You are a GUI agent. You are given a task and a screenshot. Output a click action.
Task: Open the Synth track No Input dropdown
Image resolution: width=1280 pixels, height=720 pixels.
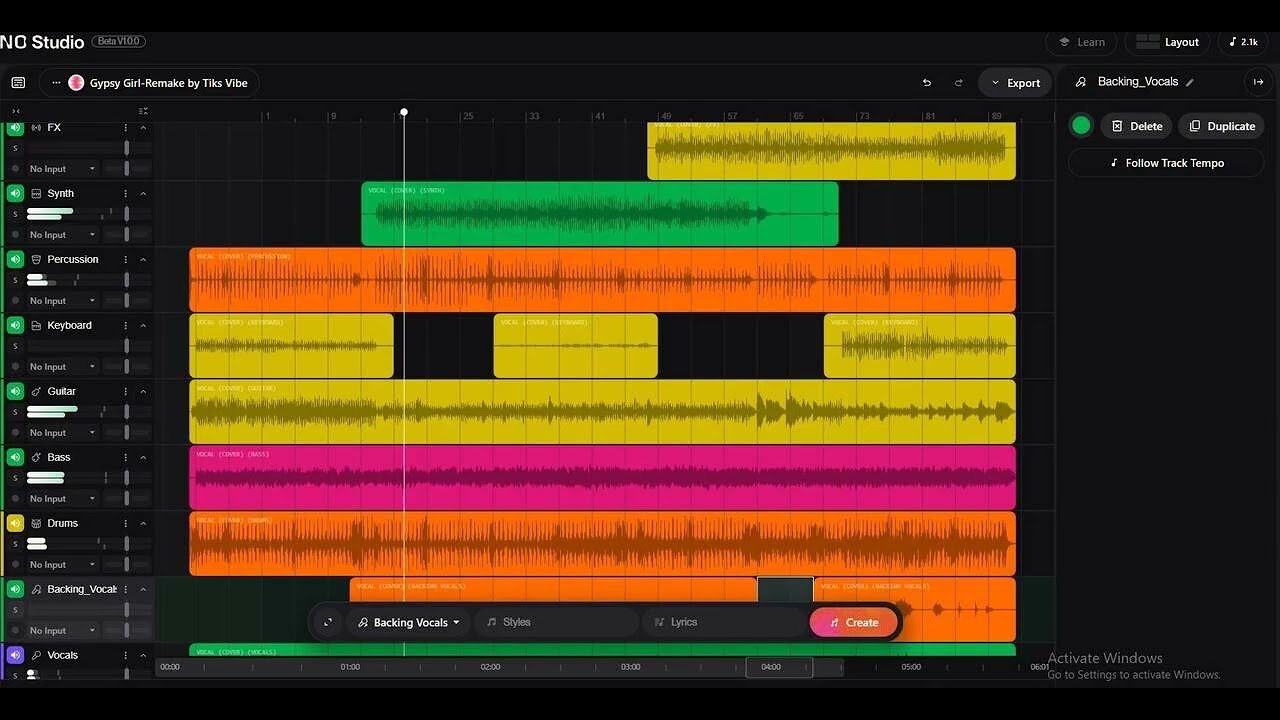[62, 235]
